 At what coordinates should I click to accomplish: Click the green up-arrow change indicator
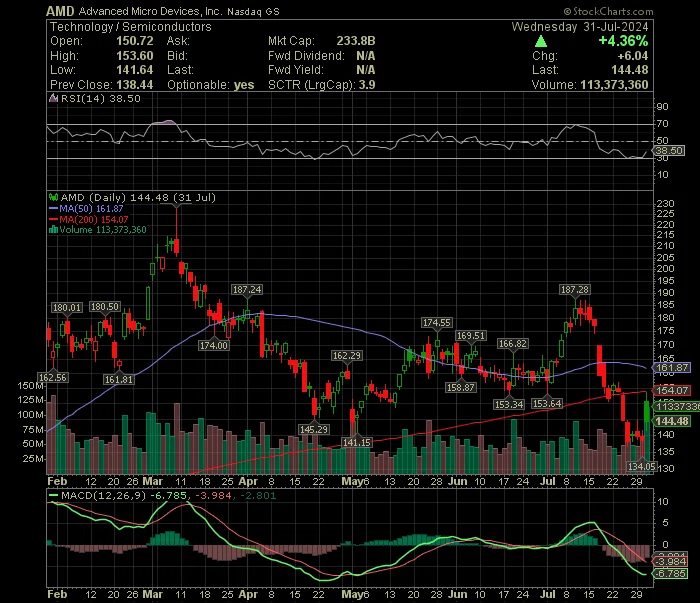[541, 42]
